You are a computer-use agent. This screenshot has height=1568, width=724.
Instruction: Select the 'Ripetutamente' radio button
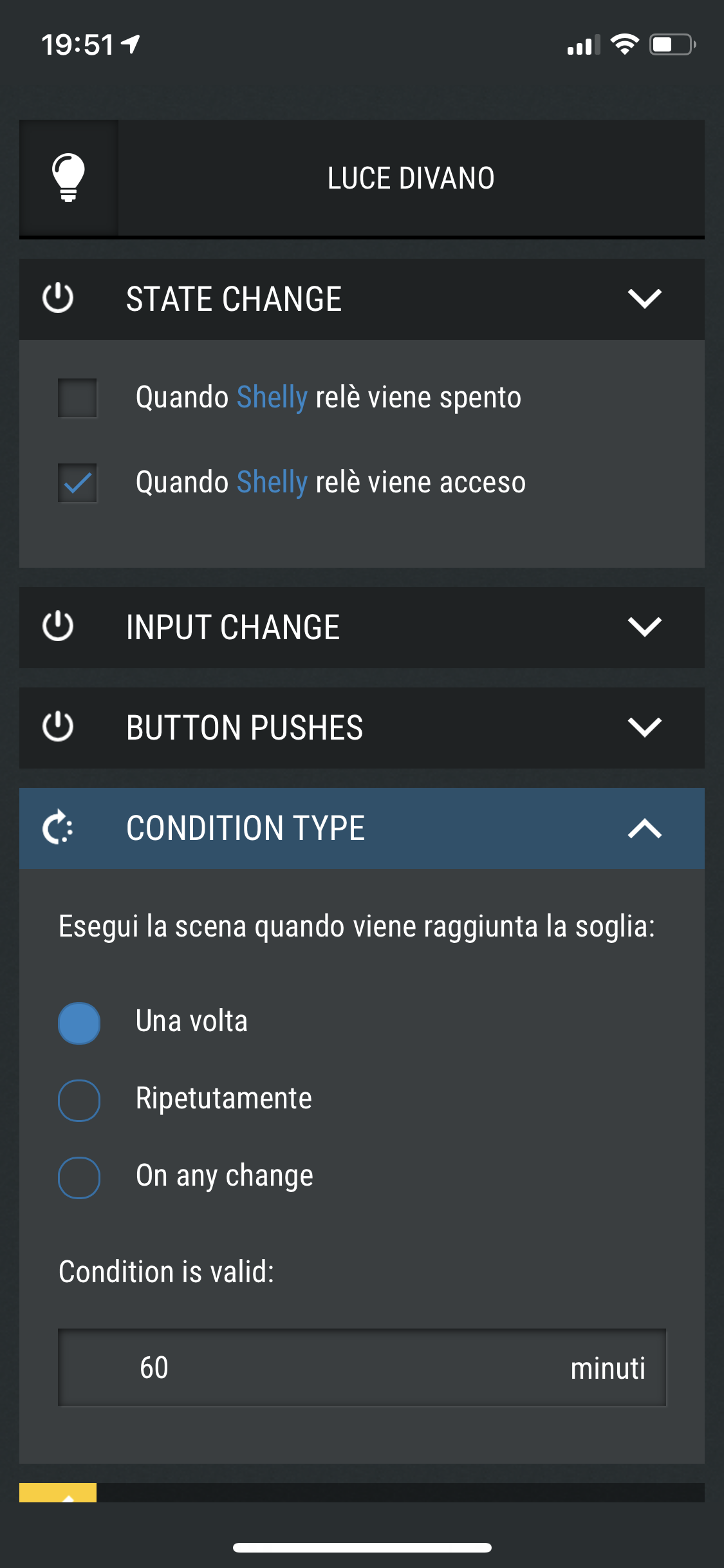(79, 1100)
